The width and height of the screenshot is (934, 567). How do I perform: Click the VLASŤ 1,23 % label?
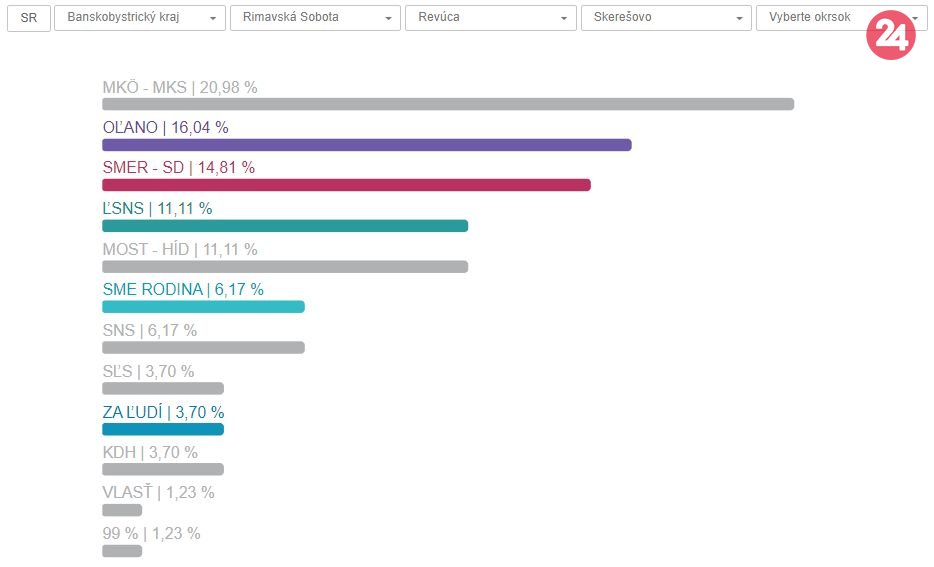pyautogui.click(x=158, y=492)
